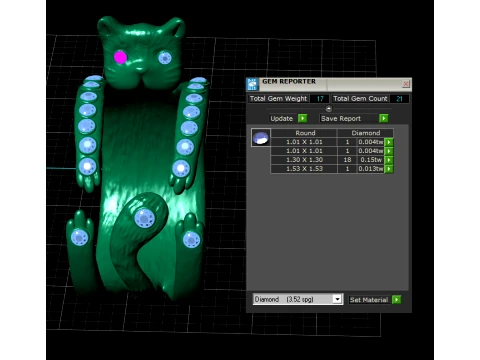This screenshot has width=480, height=360.
Task: Click the 0.013tw weight cell
Action: click(x=371, y=169)
